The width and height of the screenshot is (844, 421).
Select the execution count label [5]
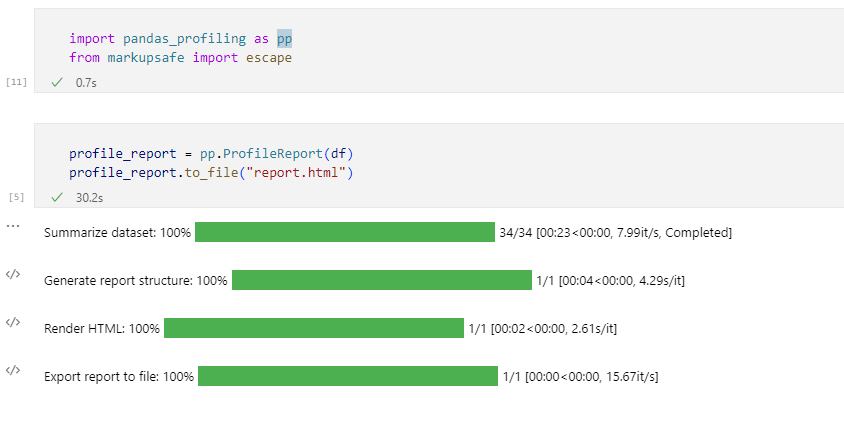[x=16, y=198]
